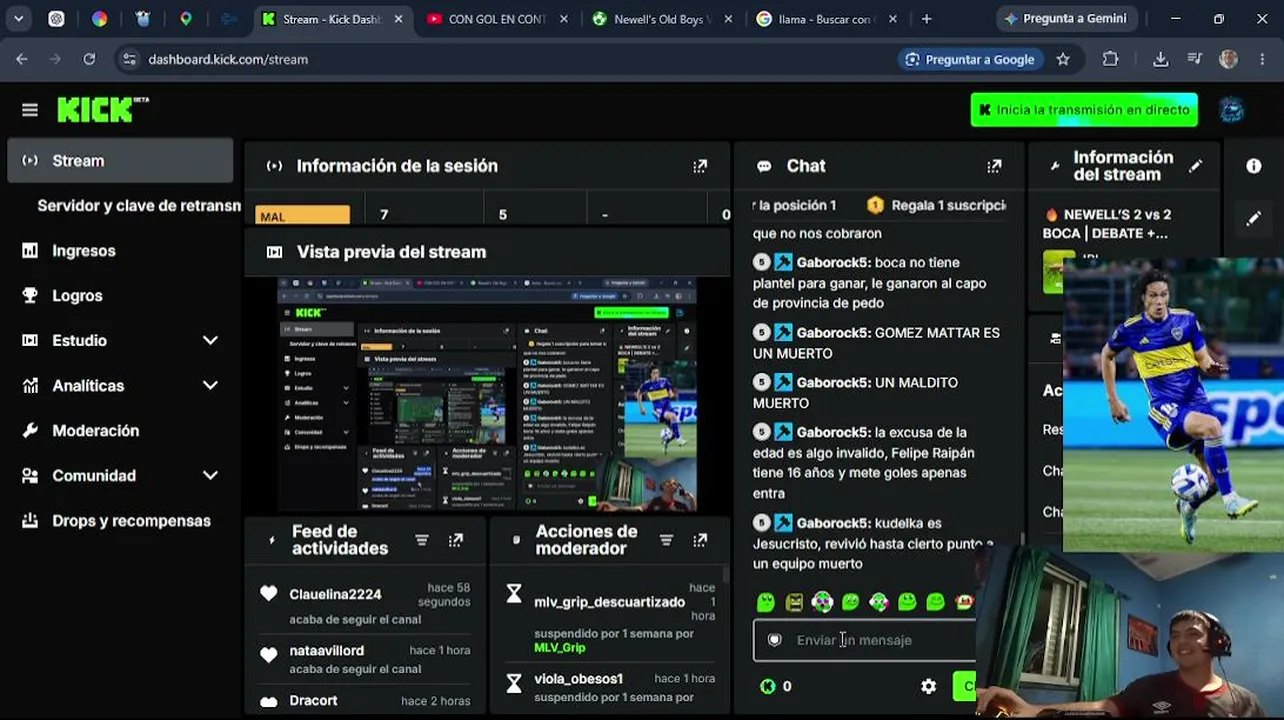Expand the Analíticas sidebar section
The height and width of the screenshot is (720, 1284).
(210, 386)
